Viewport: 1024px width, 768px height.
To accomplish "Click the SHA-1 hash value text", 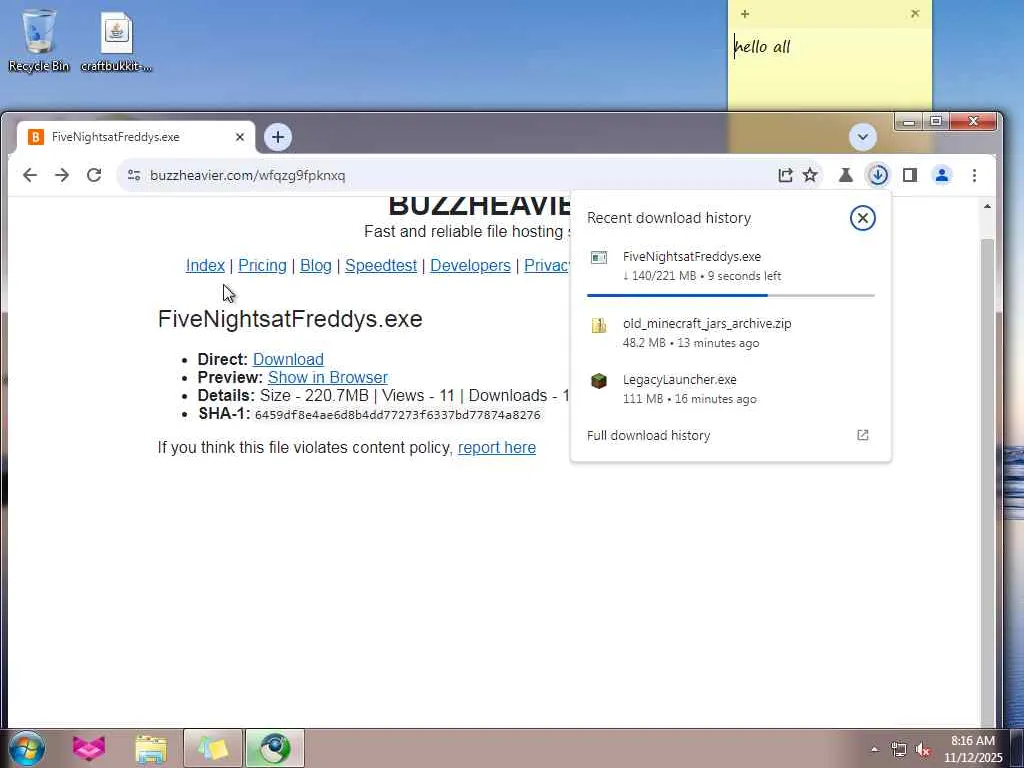I will click(398, 415).
